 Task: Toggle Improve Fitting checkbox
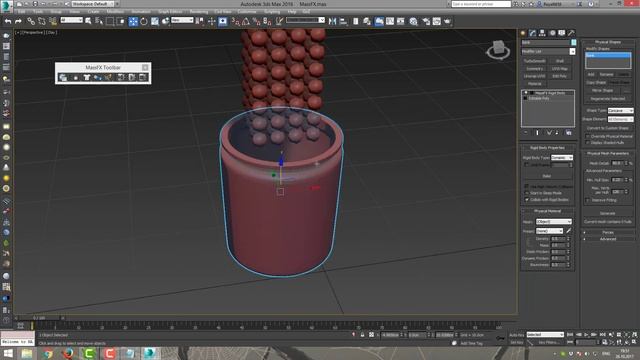click(x=588, y=200)
